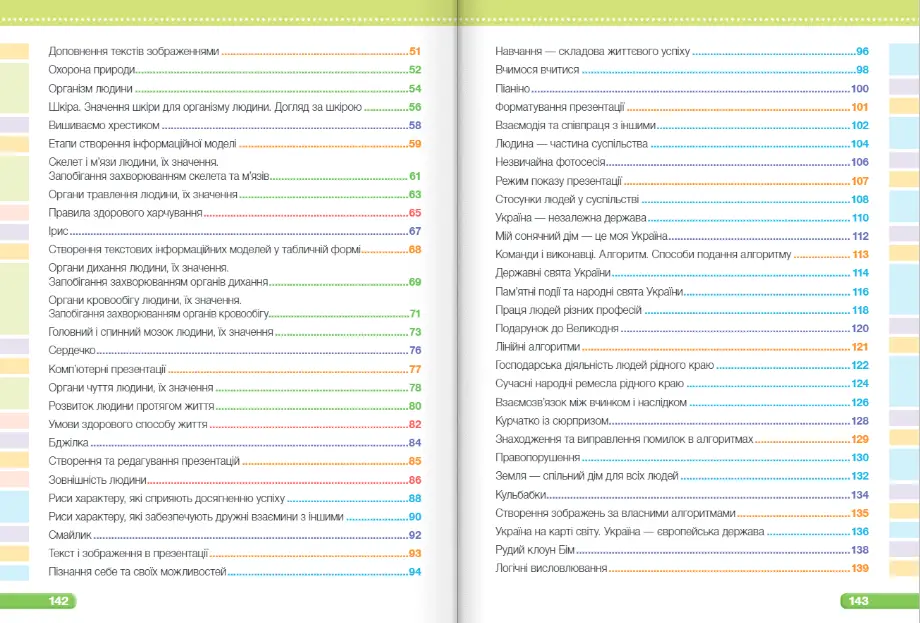Click 'Праця людей різних професій'
This screenshot has height=623, width=920.
tap(569, 310)
